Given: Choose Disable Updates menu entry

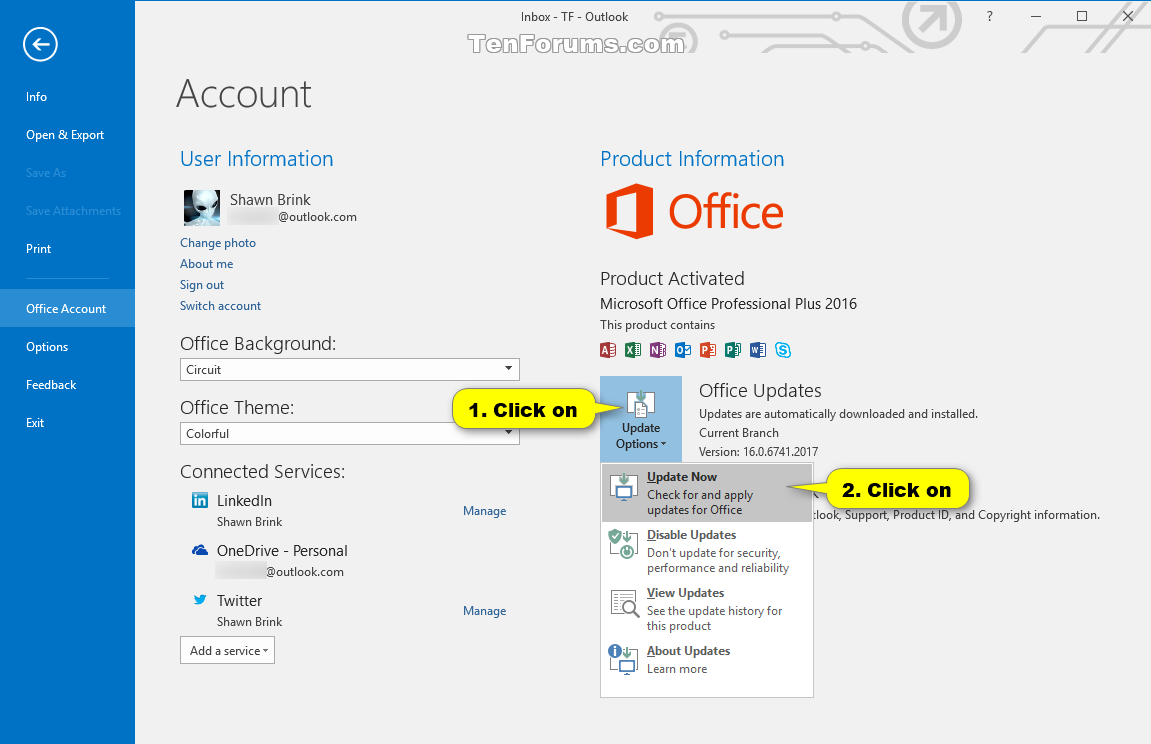Looking at the screenshot, I should click(707, 551).
